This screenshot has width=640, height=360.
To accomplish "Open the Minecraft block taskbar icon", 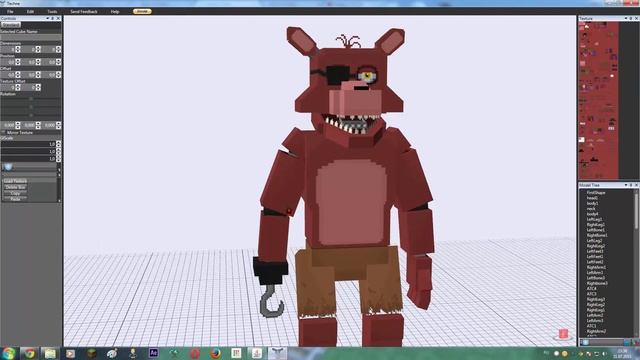I will [x=91, y=353].
